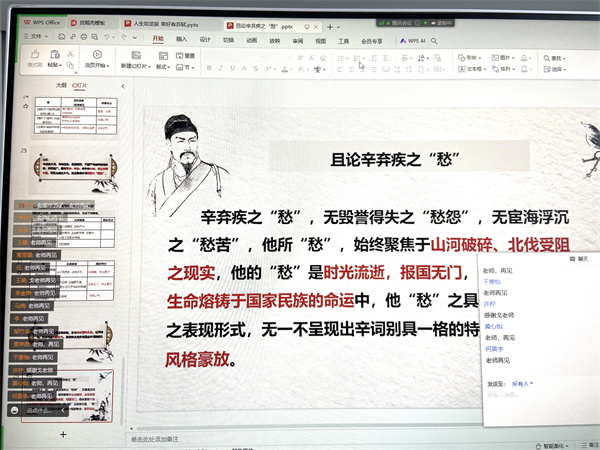The height and width of the screenshot is (450, 600).
Task: Open the 节 section dropdown
Action: (x=186, y=67)
